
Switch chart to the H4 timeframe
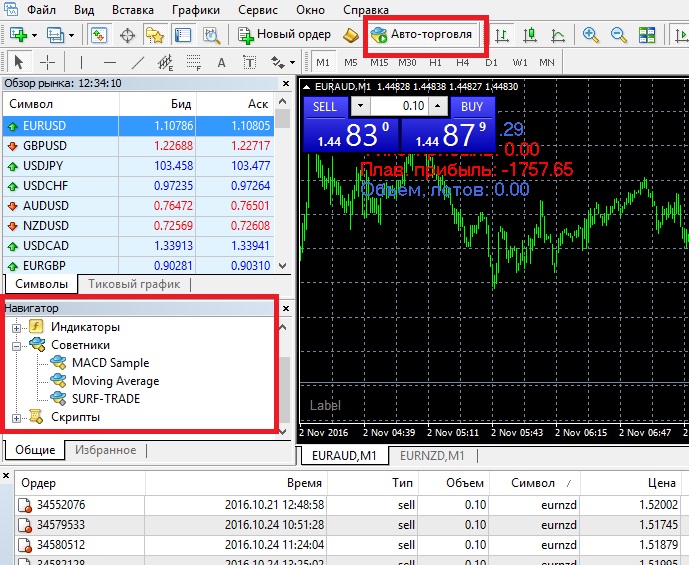[463, 62]
